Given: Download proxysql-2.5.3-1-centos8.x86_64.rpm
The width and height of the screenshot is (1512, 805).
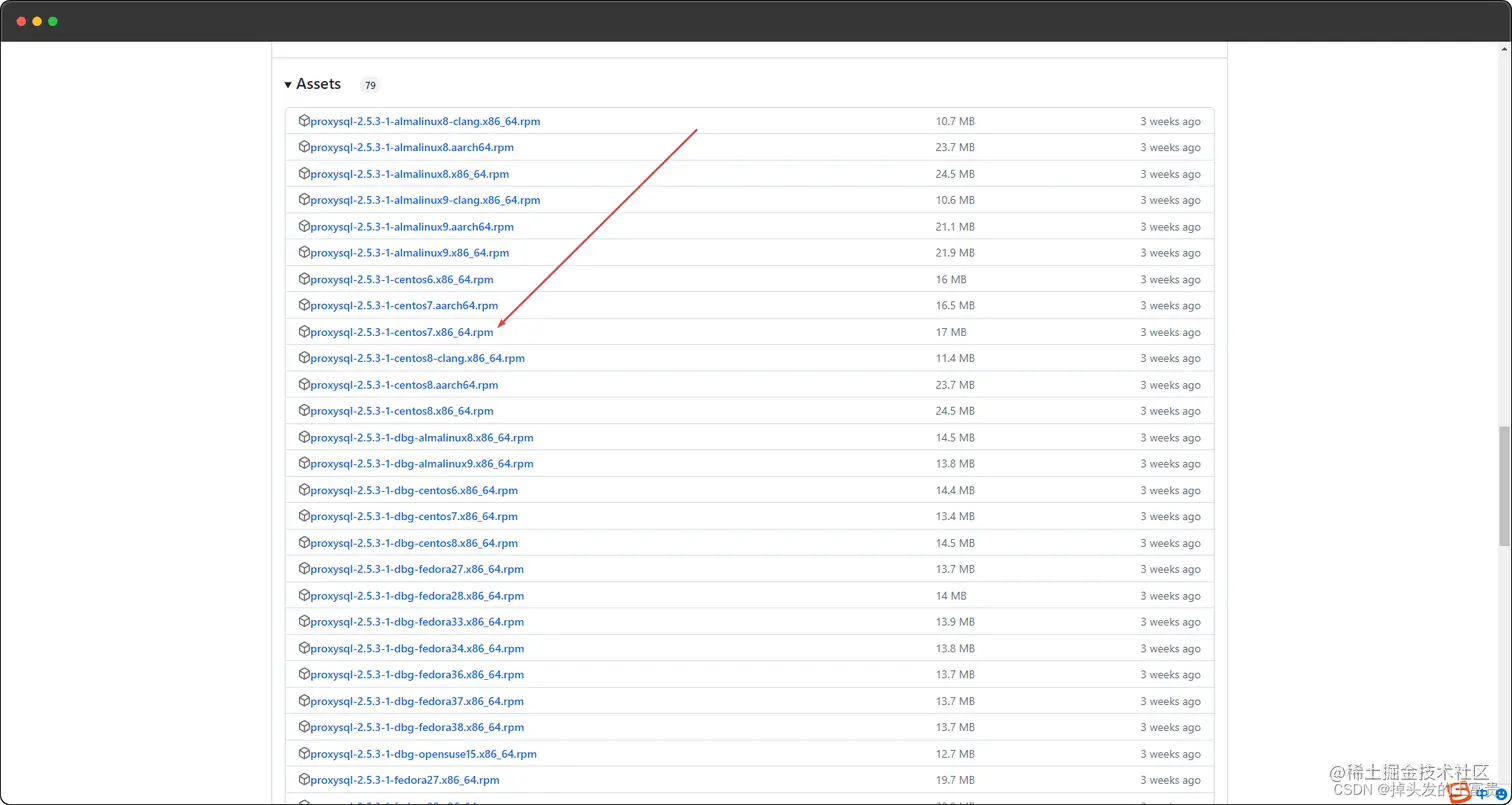Looking at the screenshot, I should click(402, 411).
